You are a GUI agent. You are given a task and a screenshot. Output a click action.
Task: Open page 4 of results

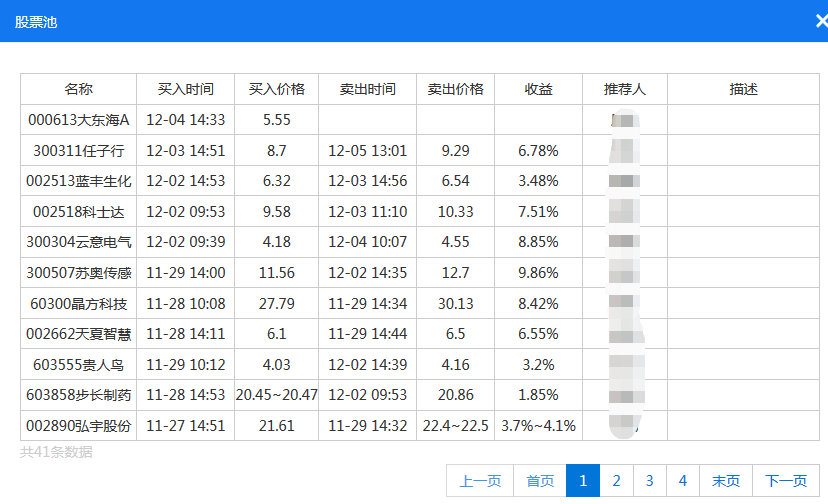point(683,481)
